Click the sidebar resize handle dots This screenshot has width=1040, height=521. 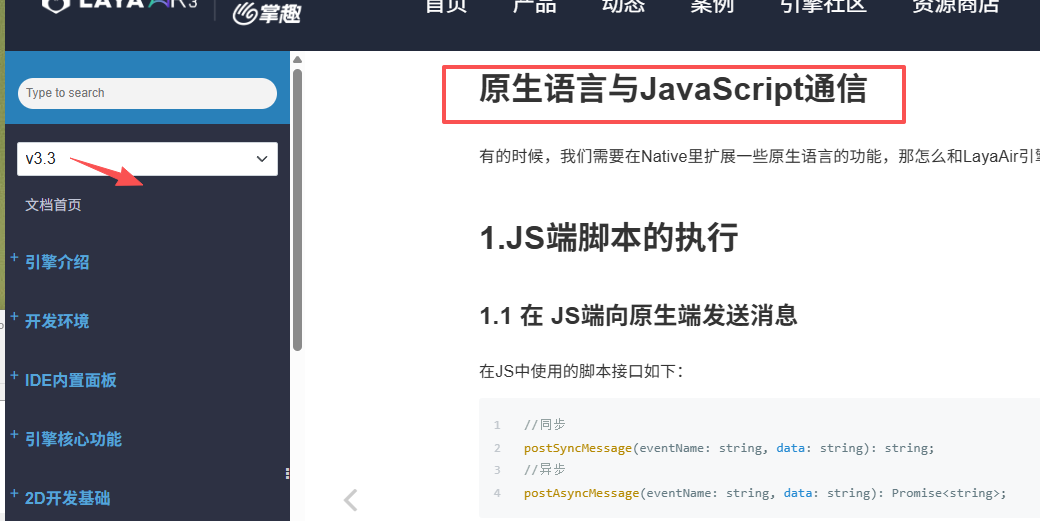tap(288, 473)
